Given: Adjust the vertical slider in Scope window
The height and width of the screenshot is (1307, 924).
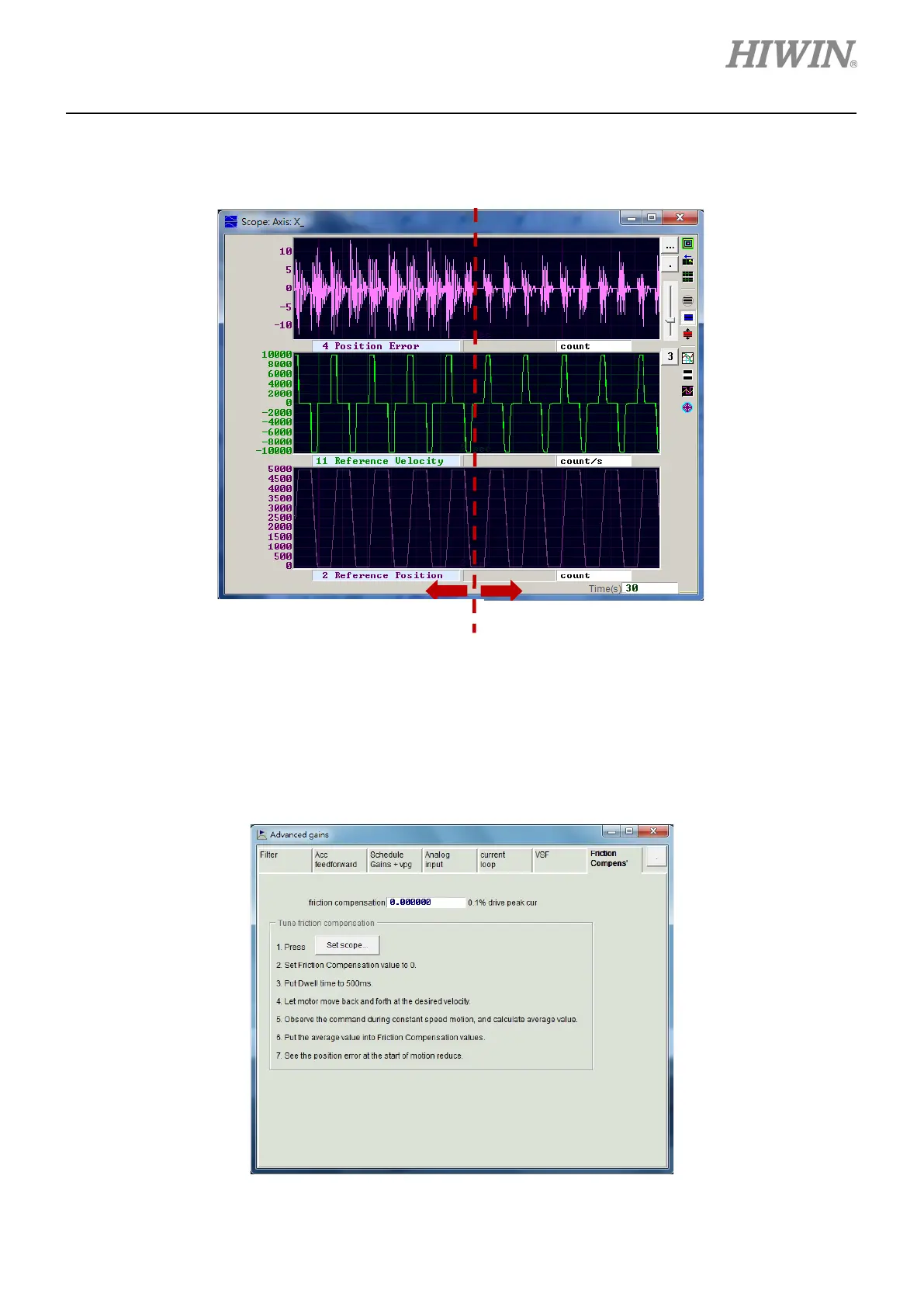Looking at the screenshot, I should [x=670, y=310].
